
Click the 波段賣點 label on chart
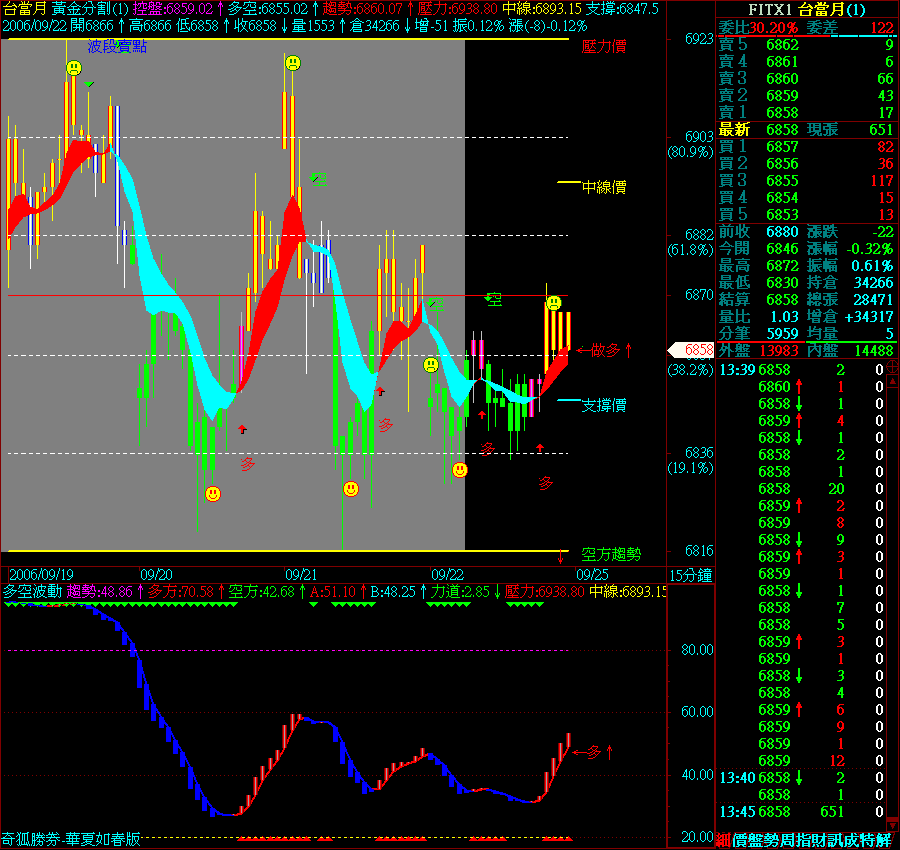click(x=117, y=46)
